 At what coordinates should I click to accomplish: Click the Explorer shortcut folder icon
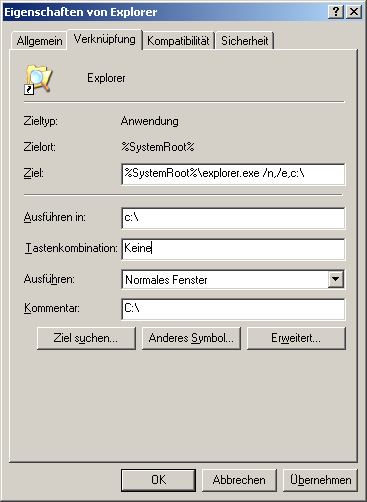coord(39,79)
